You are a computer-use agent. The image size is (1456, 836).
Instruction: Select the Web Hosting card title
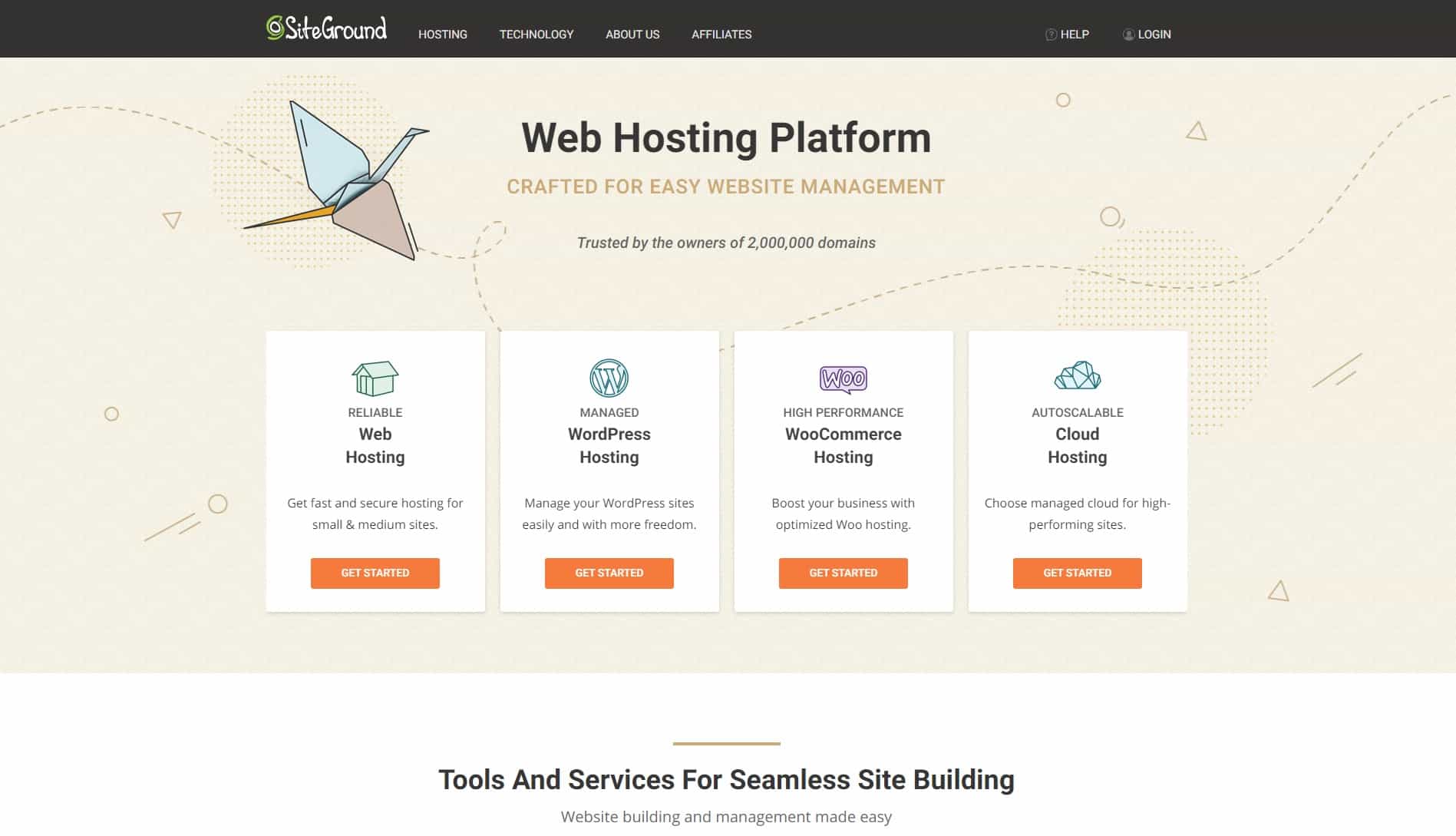pyautogui.click(x=375, y=445)
